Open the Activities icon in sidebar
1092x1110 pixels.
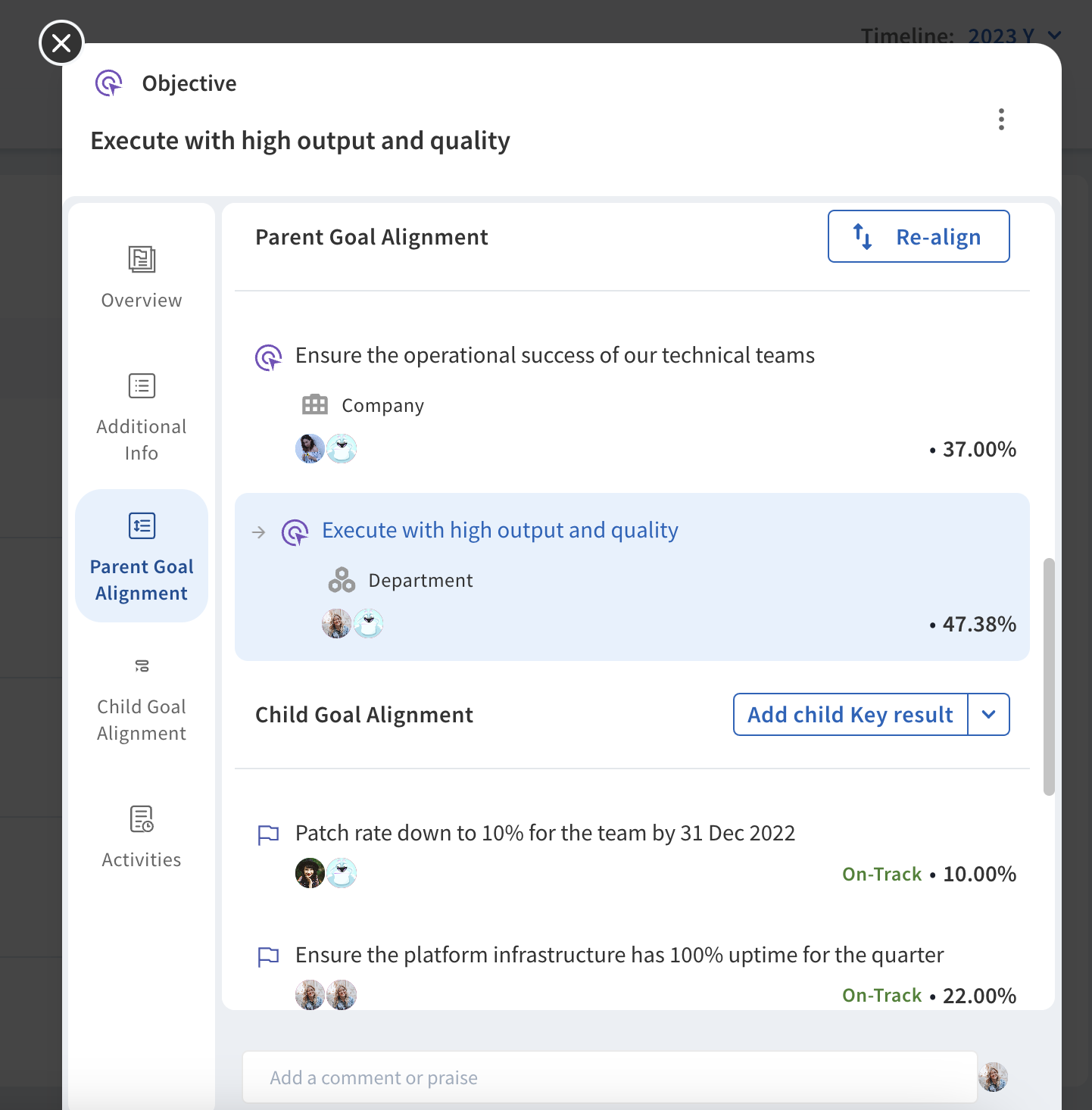coord(142,819)
